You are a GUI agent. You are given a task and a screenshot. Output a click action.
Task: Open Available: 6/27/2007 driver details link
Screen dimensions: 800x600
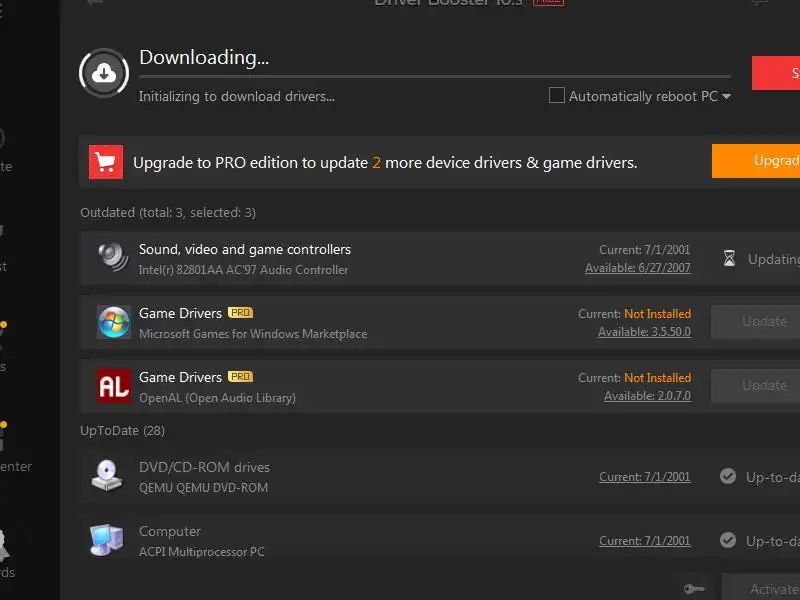[638, 268]
